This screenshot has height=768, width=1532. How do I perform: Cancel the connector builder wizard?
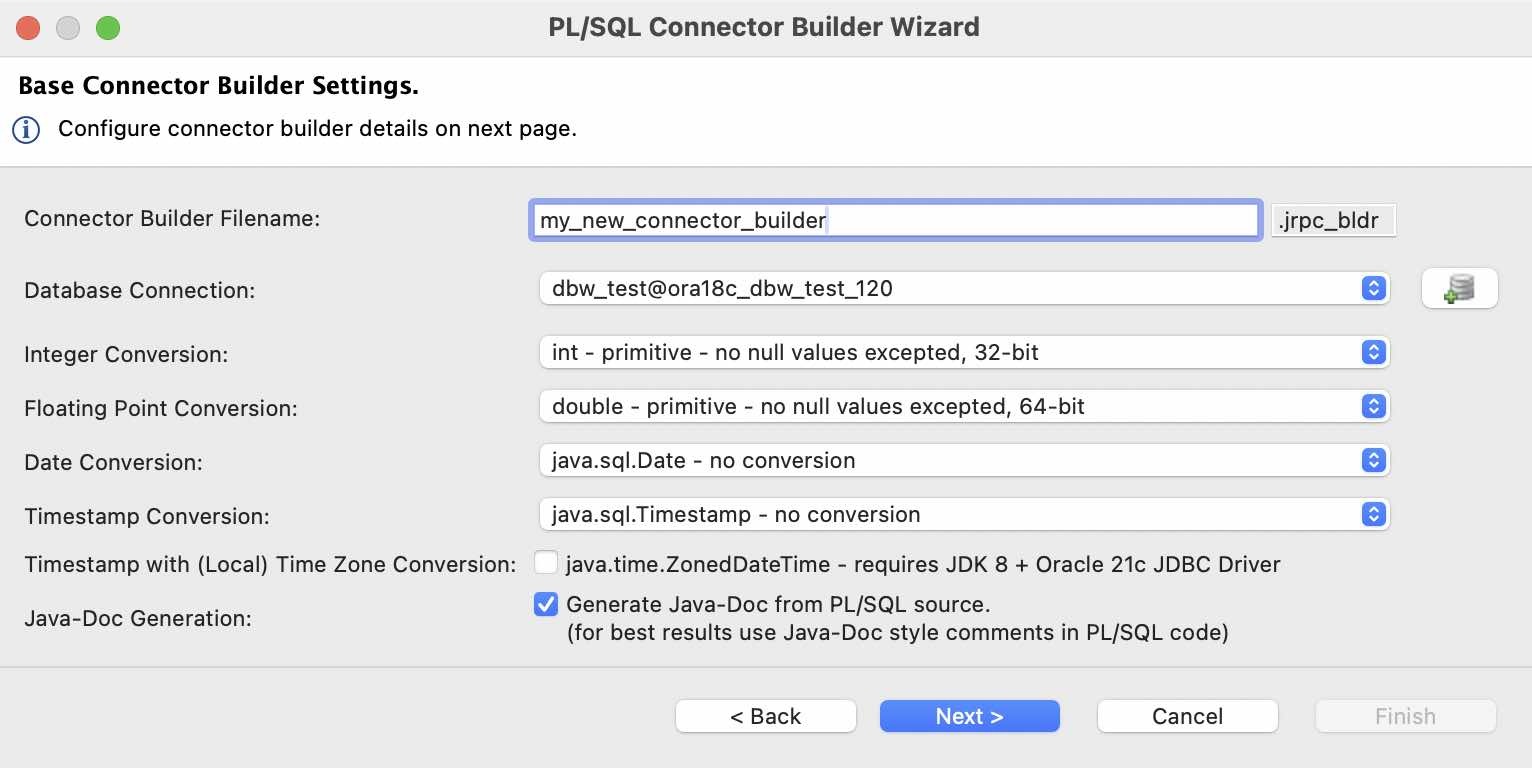tap(1186, 716)
